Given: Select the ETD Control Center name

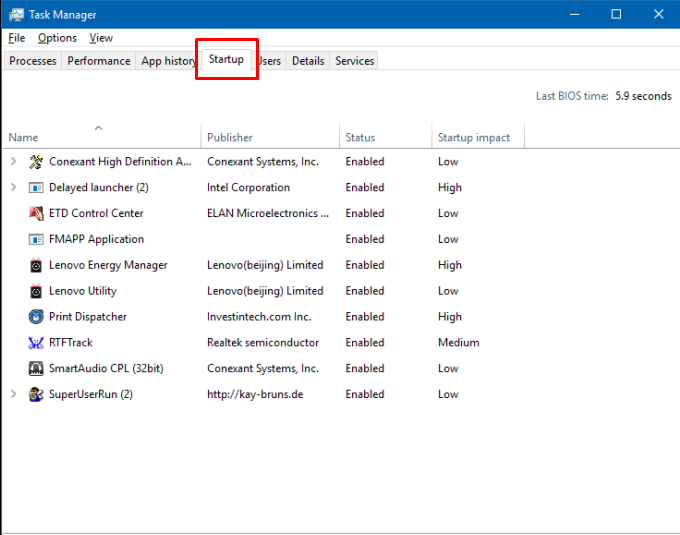Looking at the screenshot, I should click(96, 213).
